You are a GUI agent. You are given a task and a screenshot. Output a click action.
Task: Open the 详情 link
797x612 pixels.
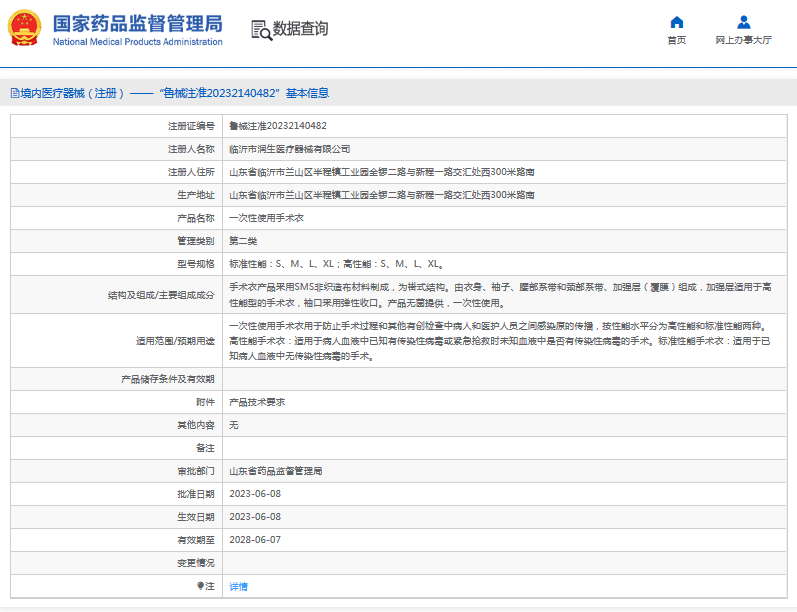[x=238, y=587]
